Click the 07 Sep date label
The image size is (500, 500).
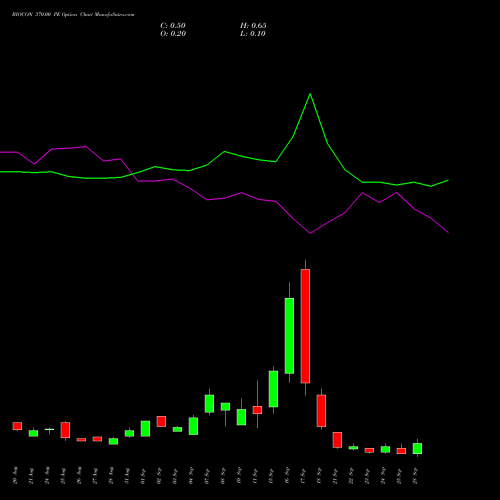[207, 475]
